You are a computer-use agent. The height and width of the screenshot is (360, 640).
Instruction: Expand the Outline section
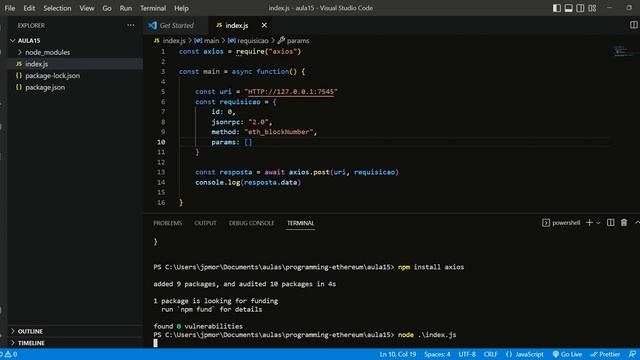tap(76, 331)
